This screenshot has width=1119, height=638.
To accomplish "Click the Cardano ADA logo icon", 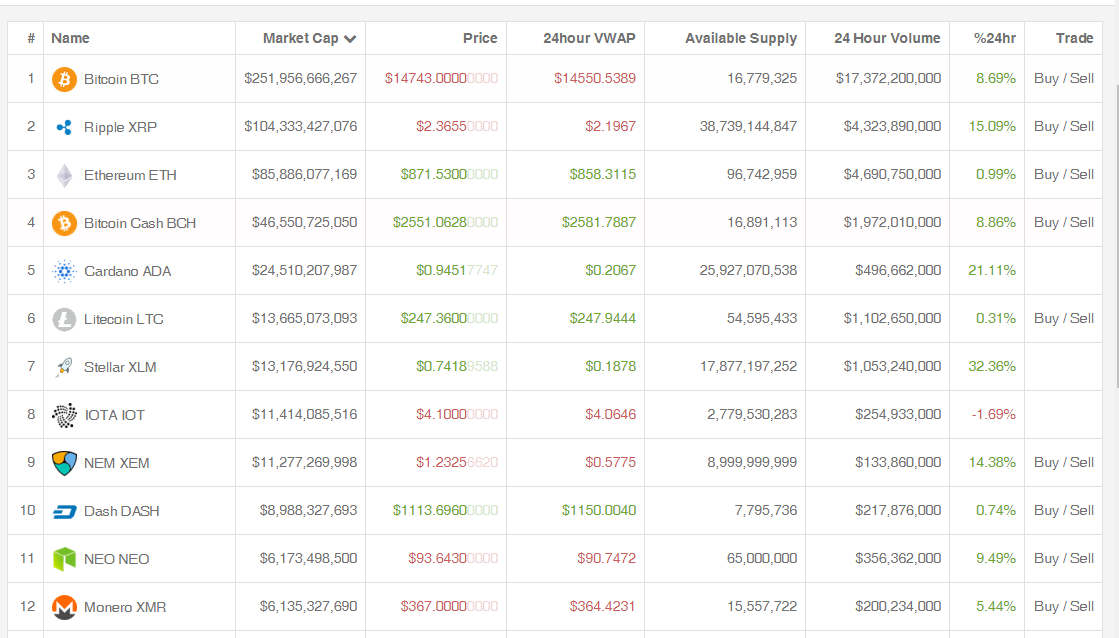I will (x=64, y=271).
